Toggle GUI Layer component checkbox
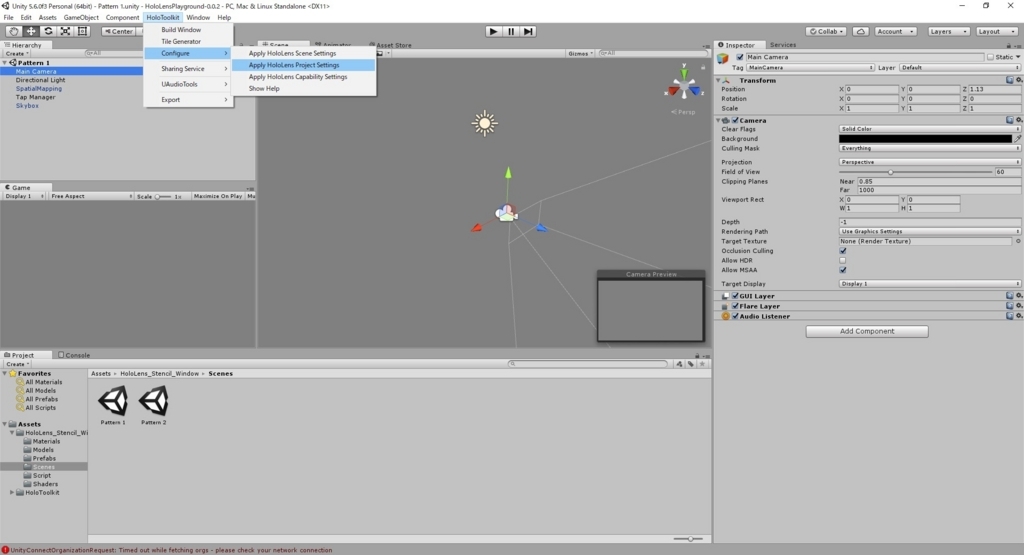Screen dimensions: 1024x555 pyautogui.click(x=735, y=296)
